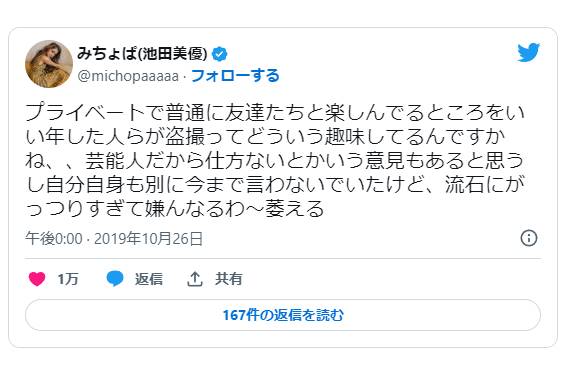The height and width of the screenshot is (368, 562).
Task: Open the timestamp 午後0:00 · 2019年10月26日
Action: tap(114, 239)
